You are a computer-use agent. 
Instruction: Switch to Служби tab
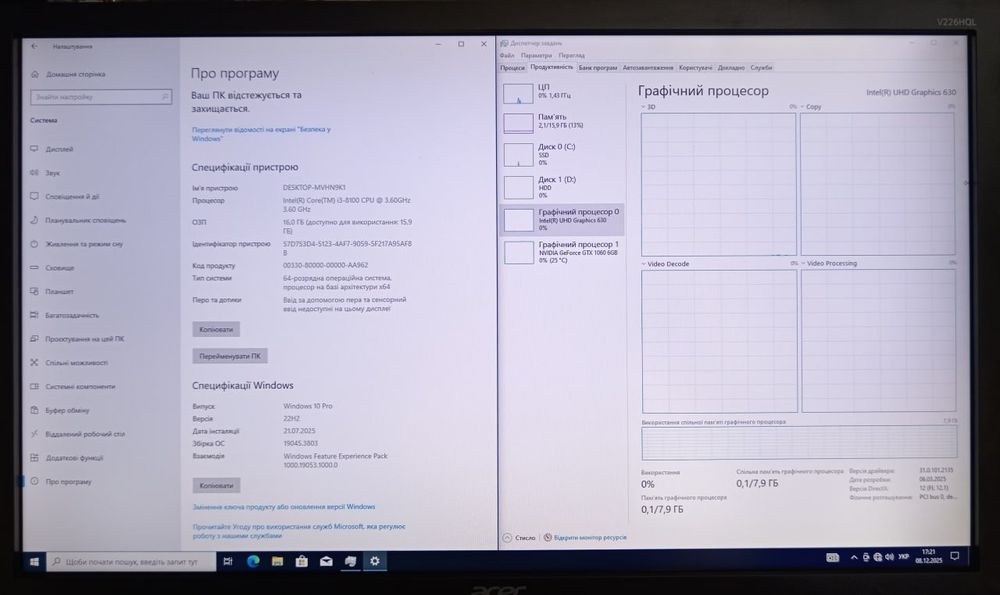(761, 68)
